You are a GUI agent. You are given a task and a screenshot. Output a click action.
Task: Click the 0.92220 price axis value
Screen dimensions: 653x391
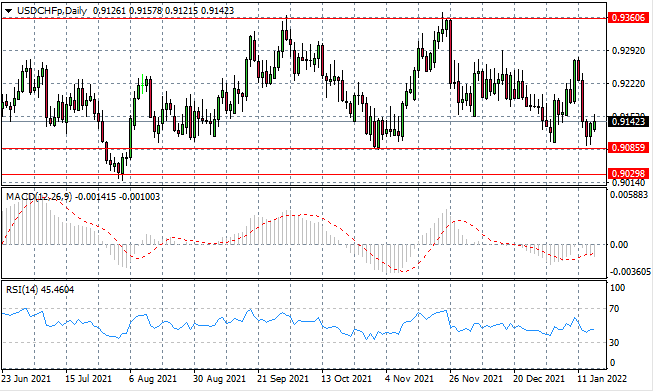628,84
